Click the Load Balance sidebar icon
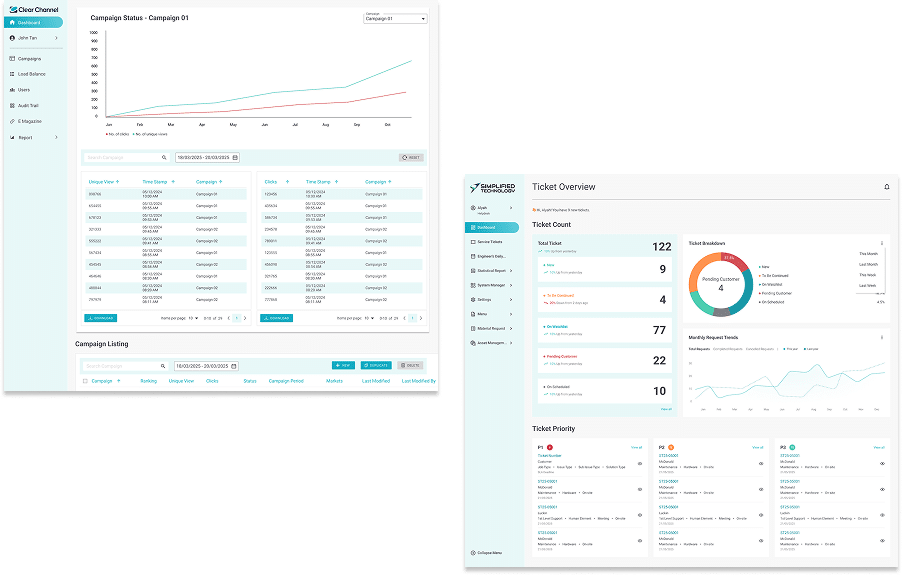The image size is (902, 575). (11, 74)
